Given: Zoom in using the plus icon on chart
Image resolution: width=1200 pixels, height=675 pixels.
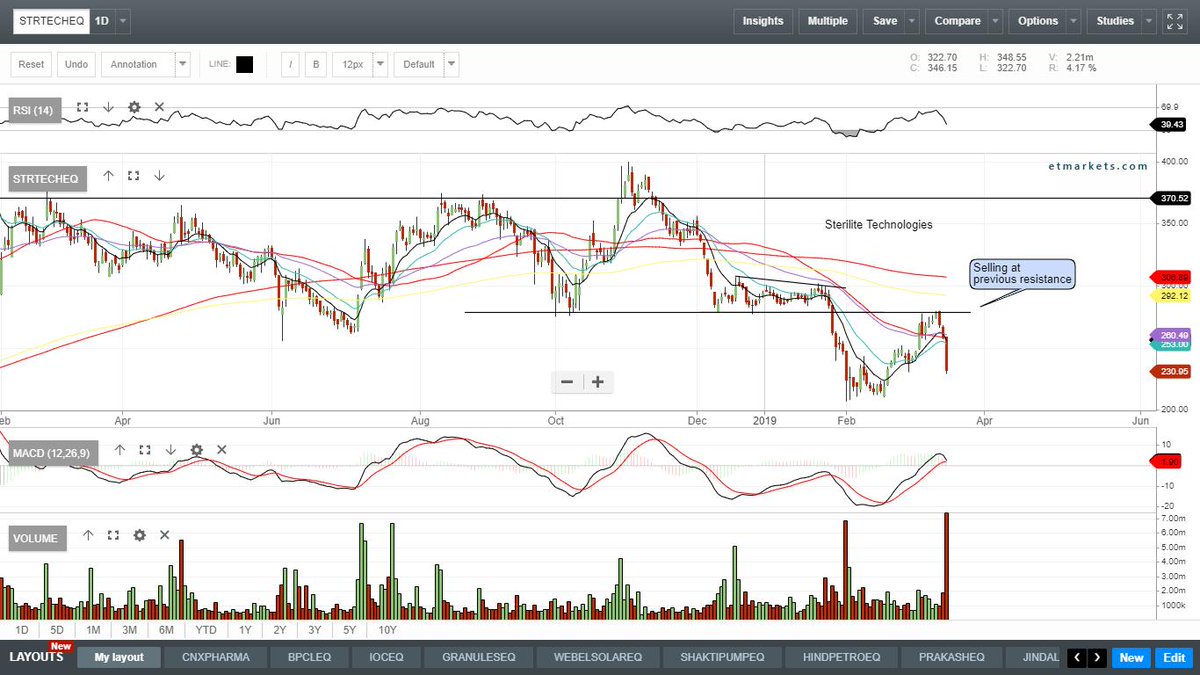Looking at the screenshot, I should coord(596,381).
